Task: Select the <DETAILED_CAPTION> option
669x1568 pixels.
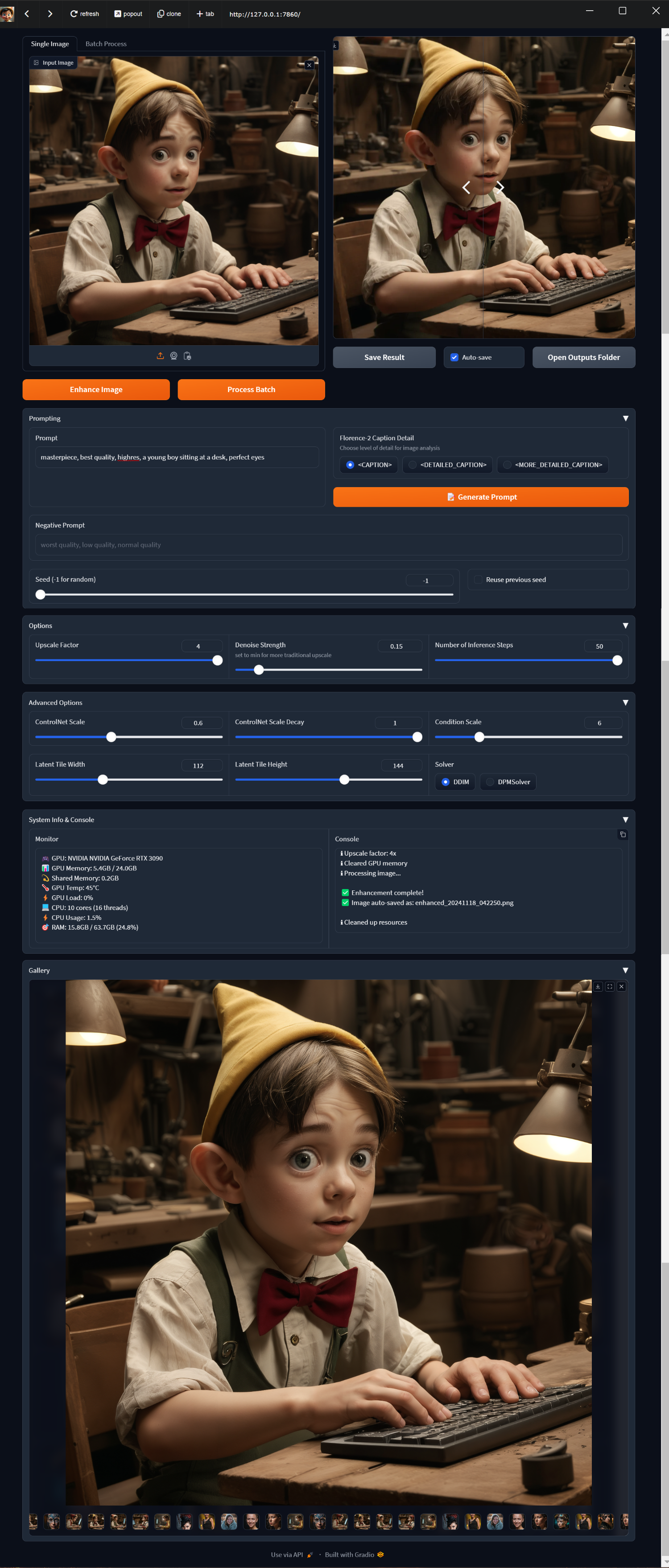Action: click(x=447, y=465)
